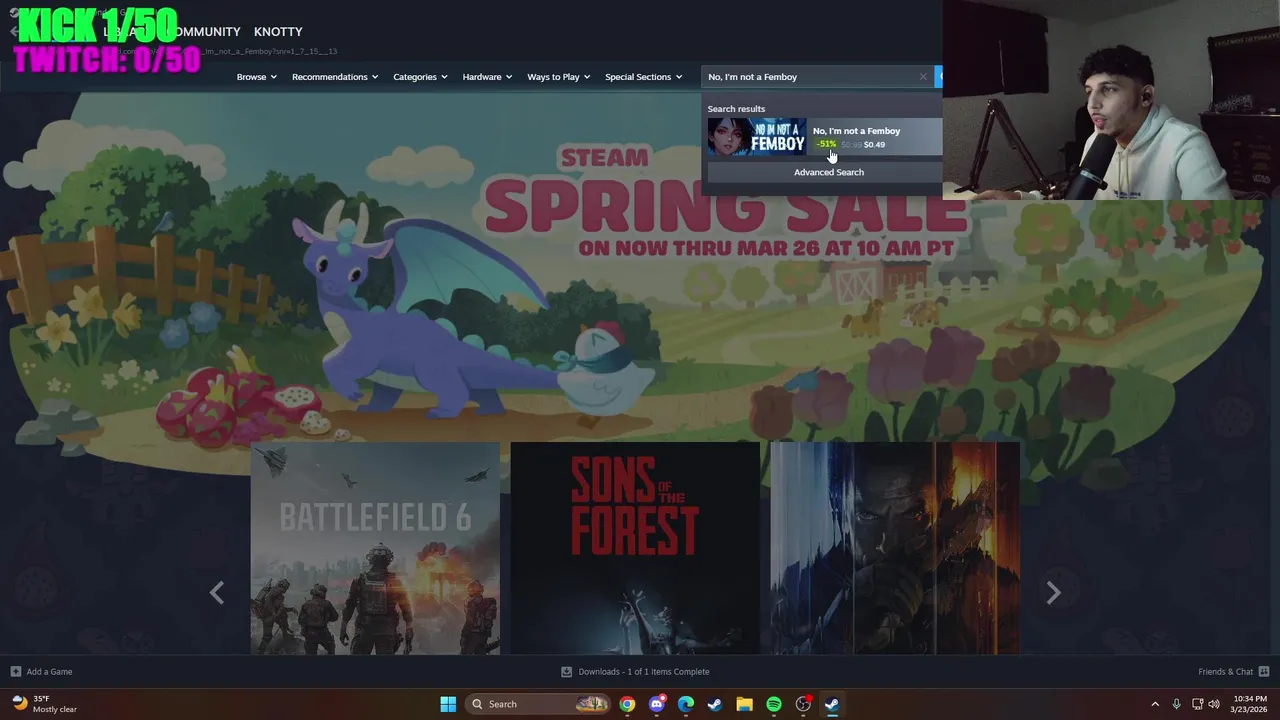Open network settings tray icon
The image size is (1280, 720).
1198,704
